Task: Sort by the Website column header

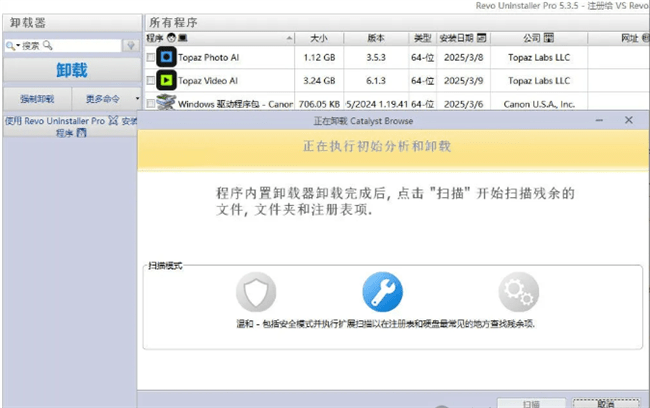Action: [x=618, y=38]
